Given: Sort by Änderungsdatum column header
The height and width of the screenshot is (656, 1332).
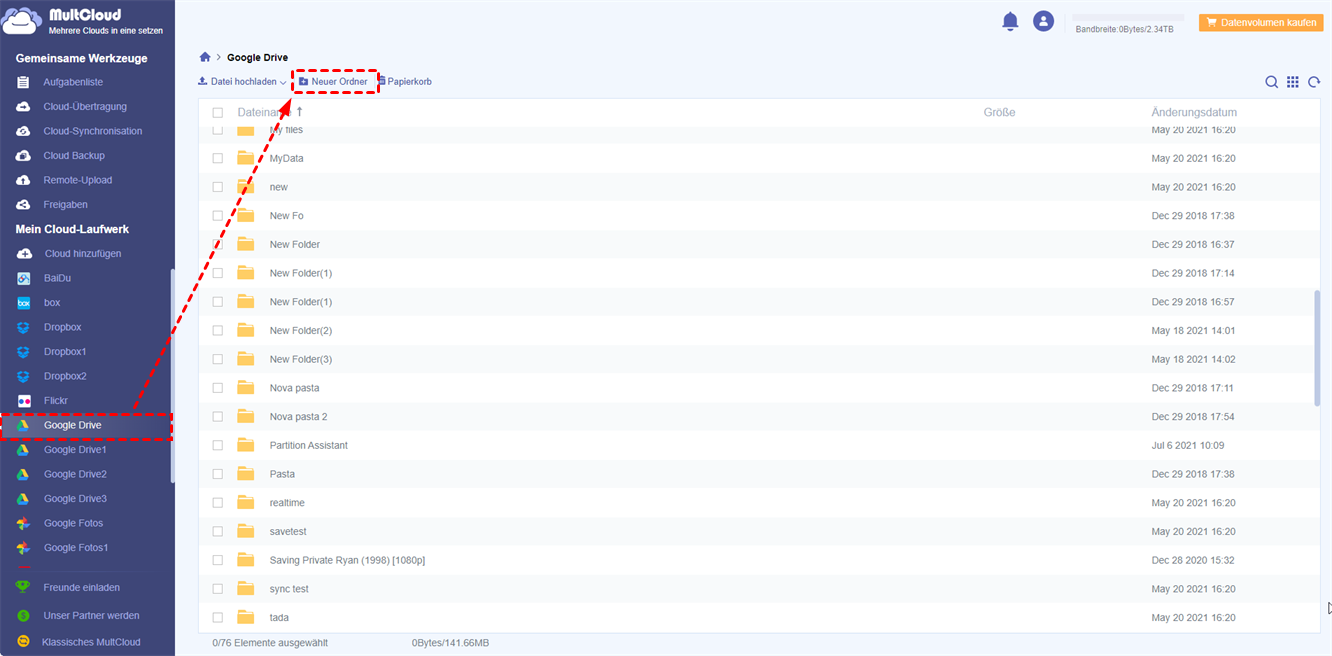Looking at the screenshot, I should (x=1194, y=113).
